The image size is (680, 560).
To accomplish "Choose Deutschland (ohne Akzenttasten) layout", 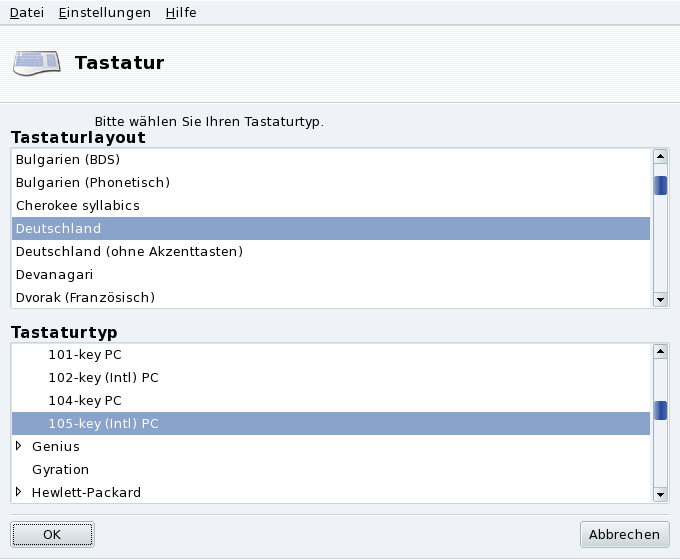I will coord(129,251).
